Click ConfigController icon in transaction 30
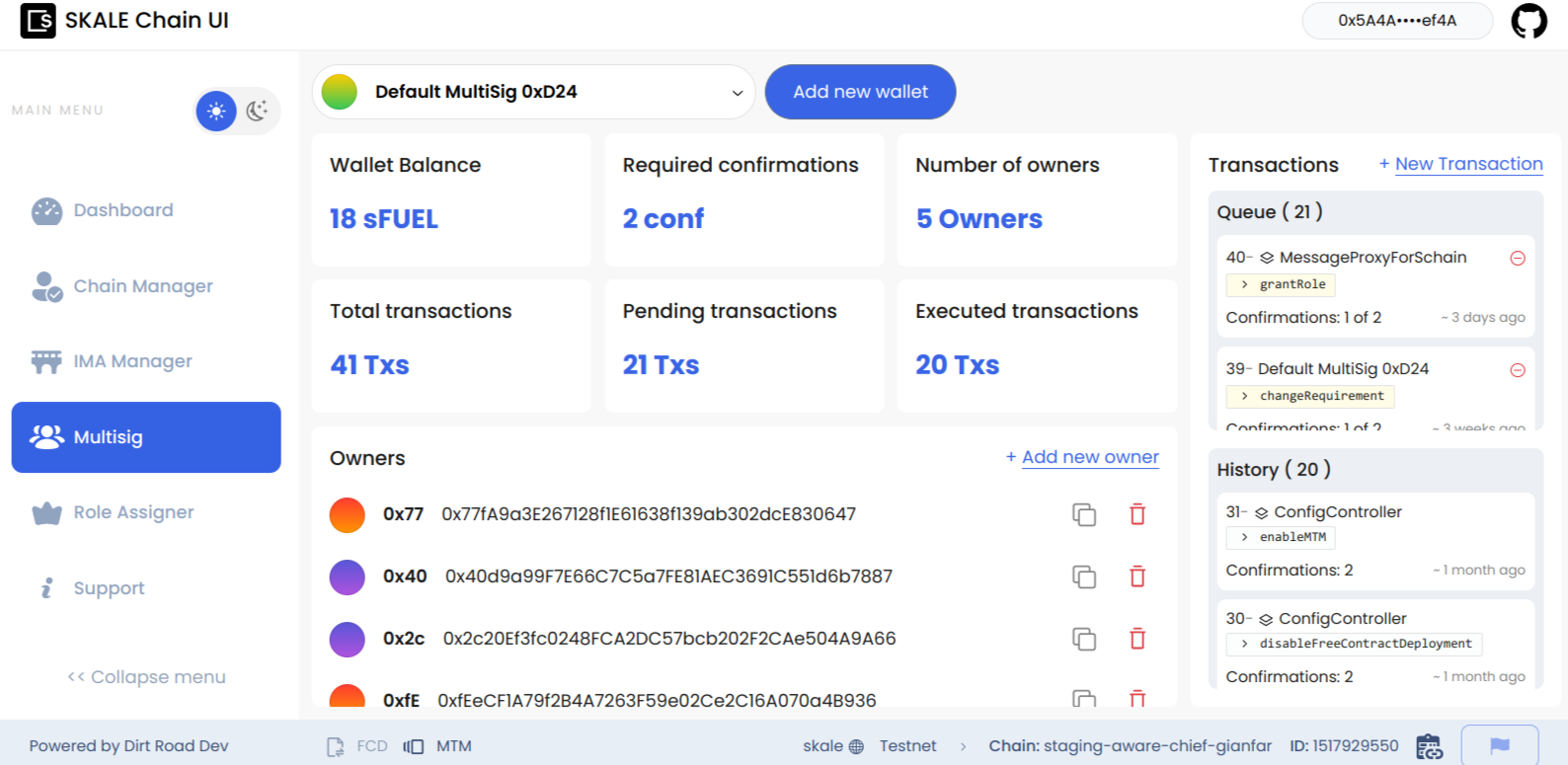This screenshot has width=1568, height=765. 1266,619
